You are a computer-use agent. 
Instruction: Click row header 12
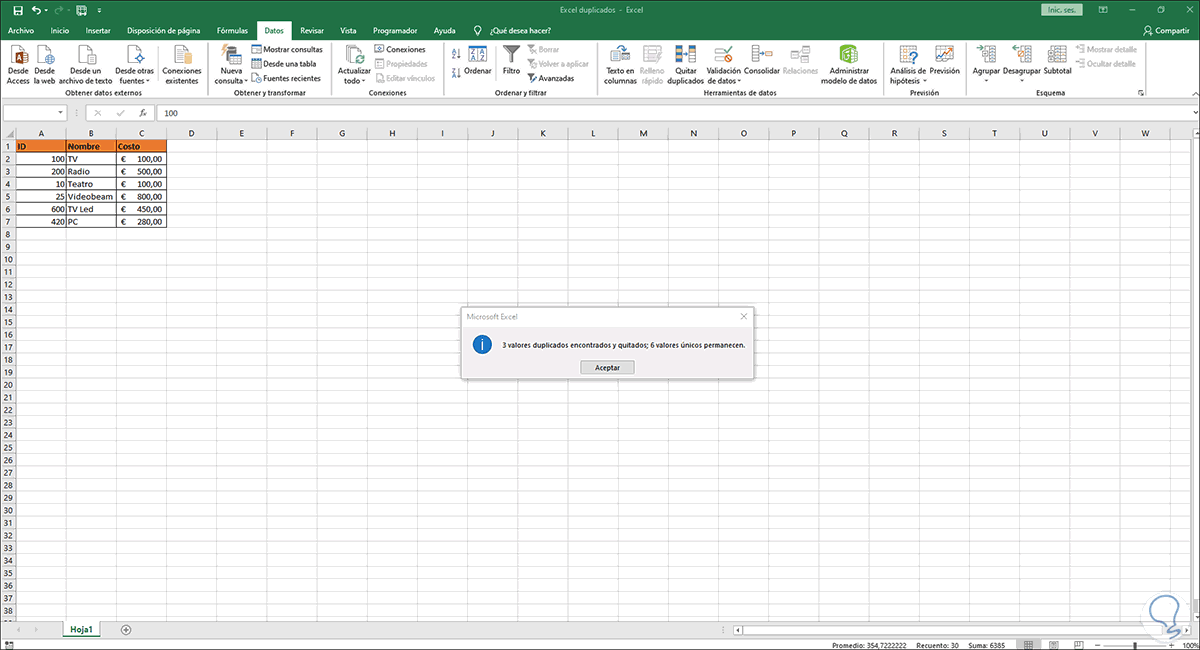(7, 284)
